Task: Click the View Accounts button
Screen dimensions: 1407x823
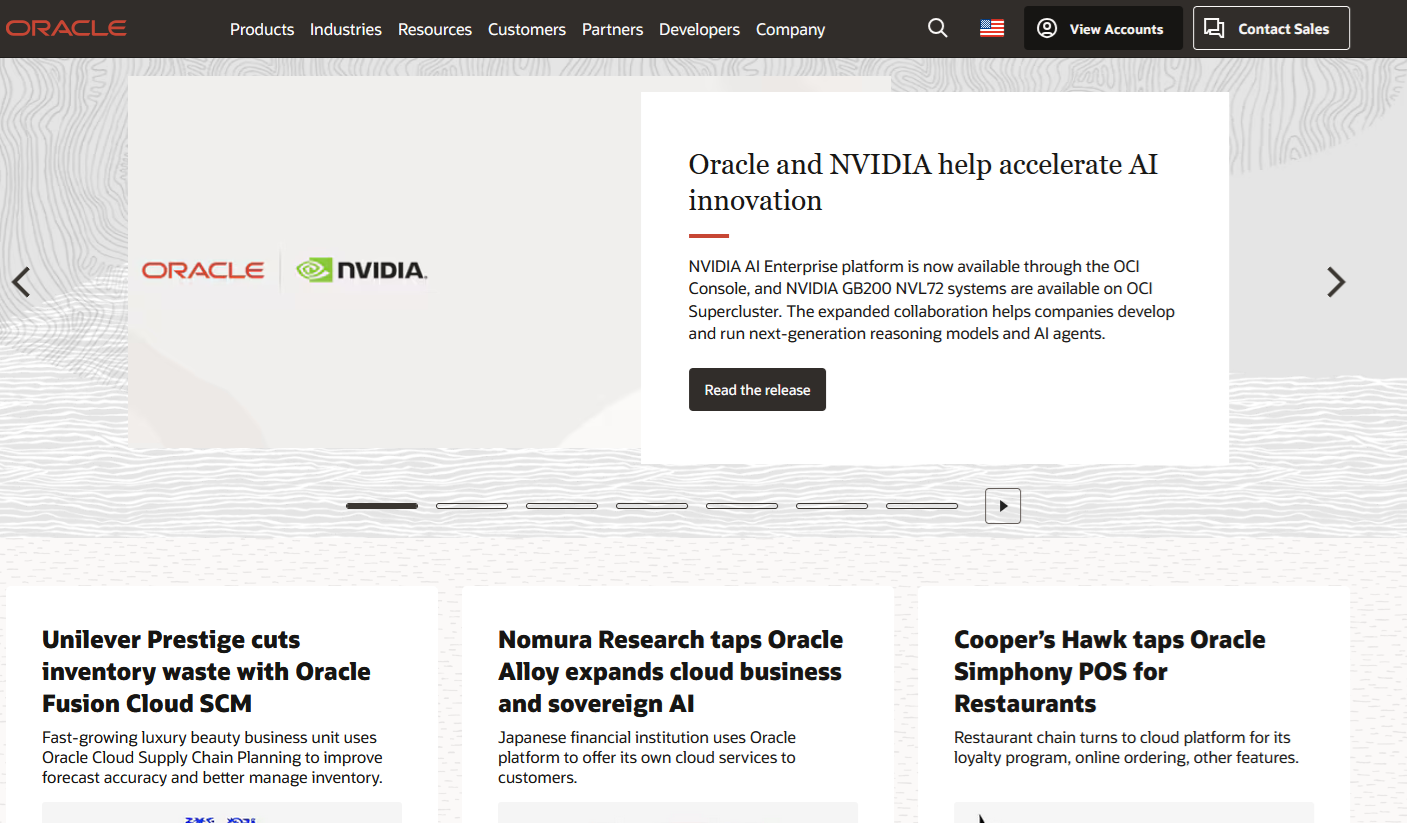Action: pyautogui.click(x=1103, y=28)
